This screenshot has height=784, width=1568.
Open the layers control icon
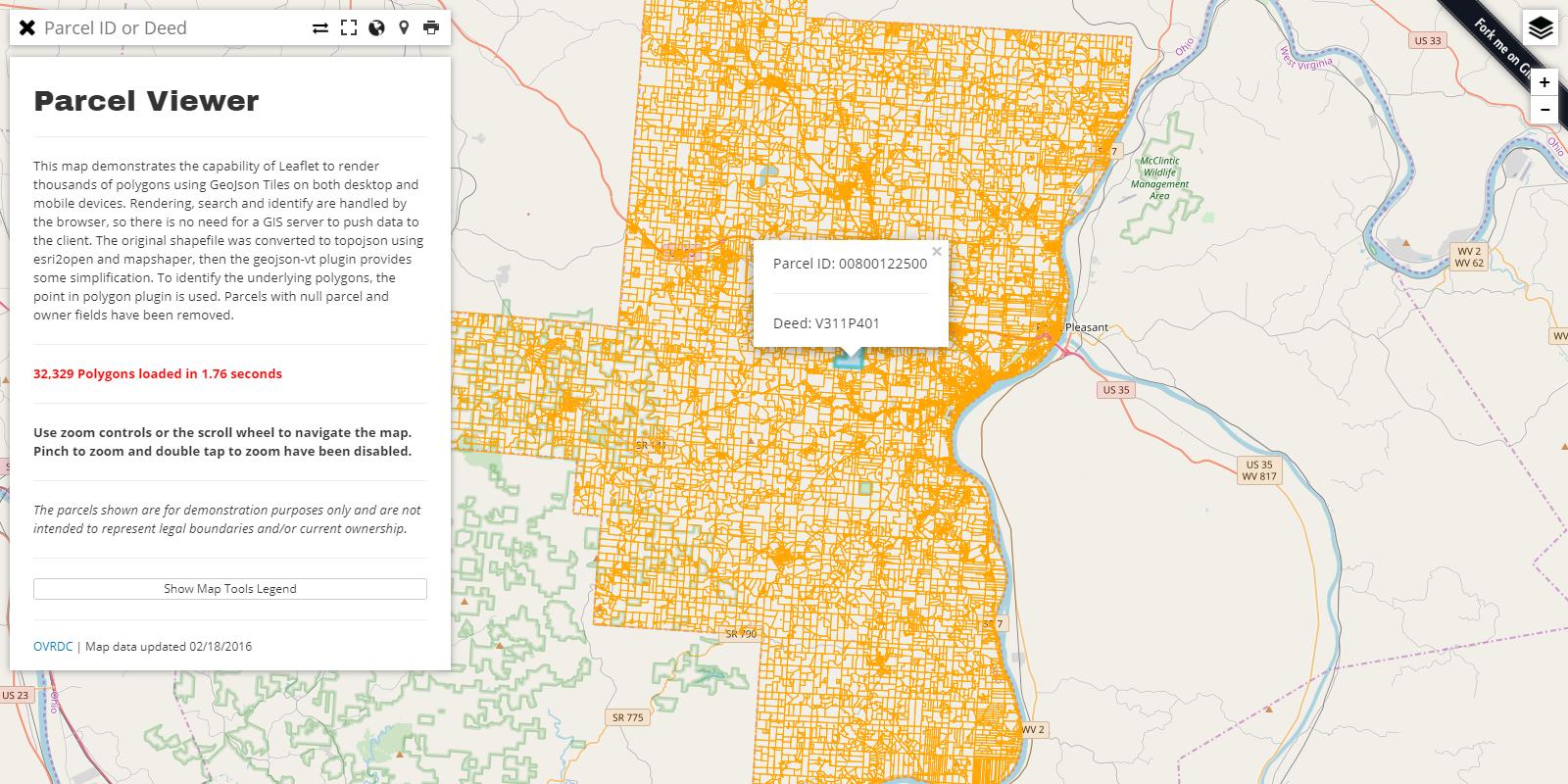pyautogui.click(x=1541, y=28)
